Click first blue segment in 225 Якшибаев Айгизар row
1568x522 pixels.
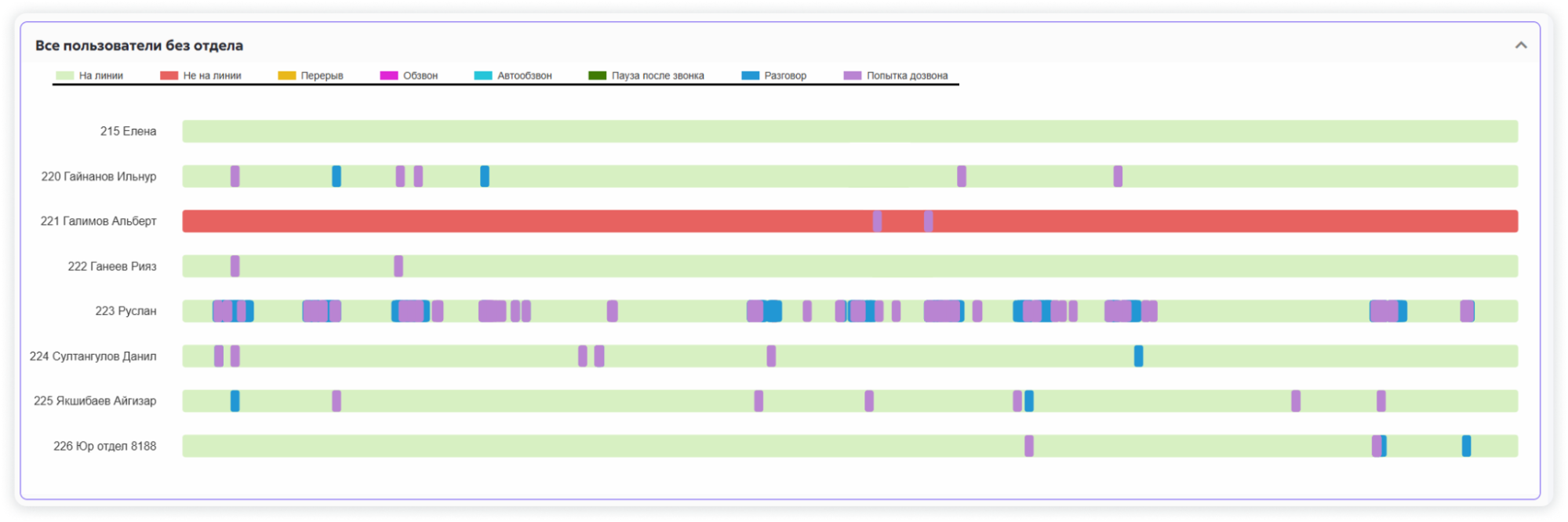click(235, 401)
